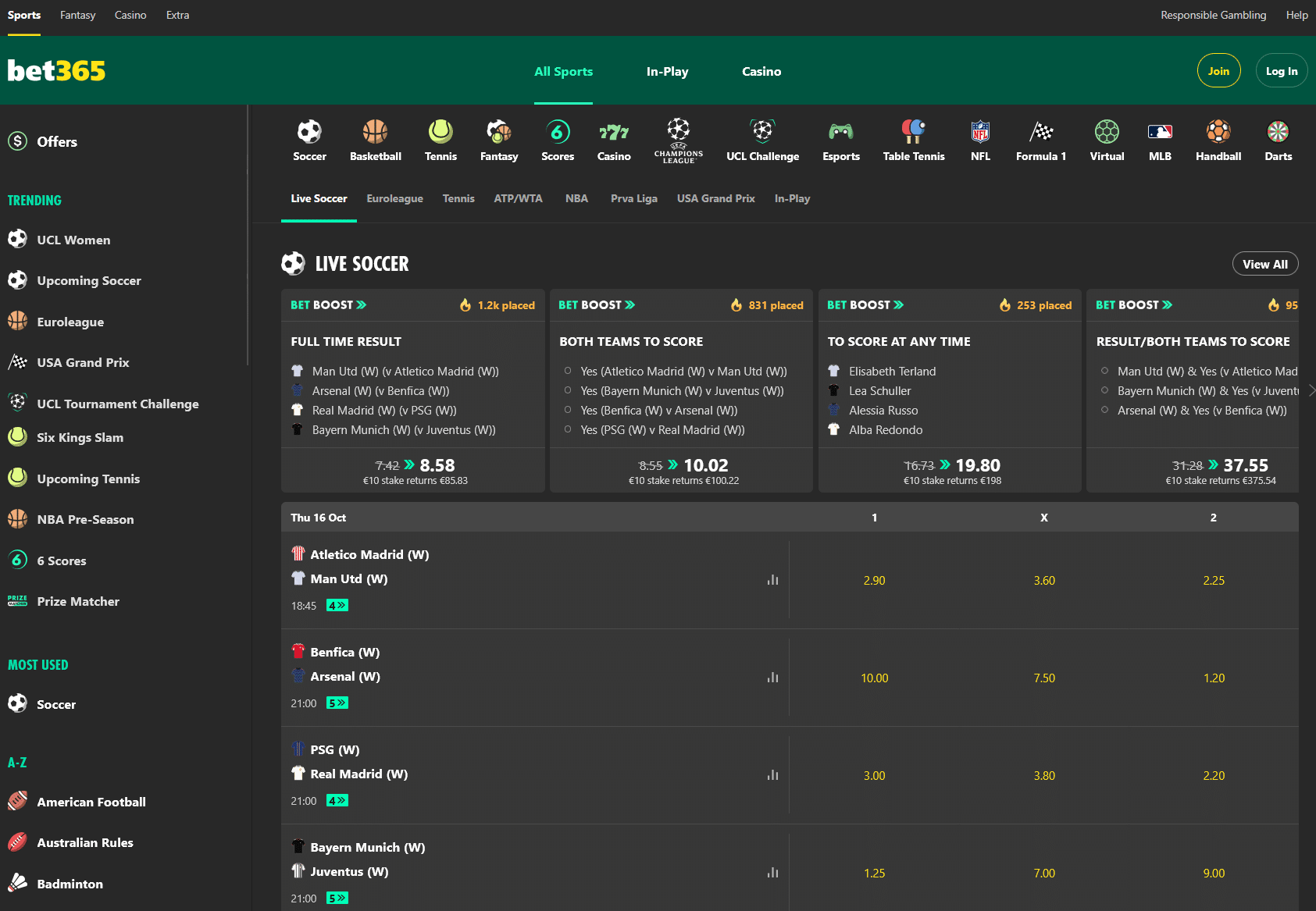Click the Formula 1 checkered flag icon
The image size is (1316, 911).
1040,132
